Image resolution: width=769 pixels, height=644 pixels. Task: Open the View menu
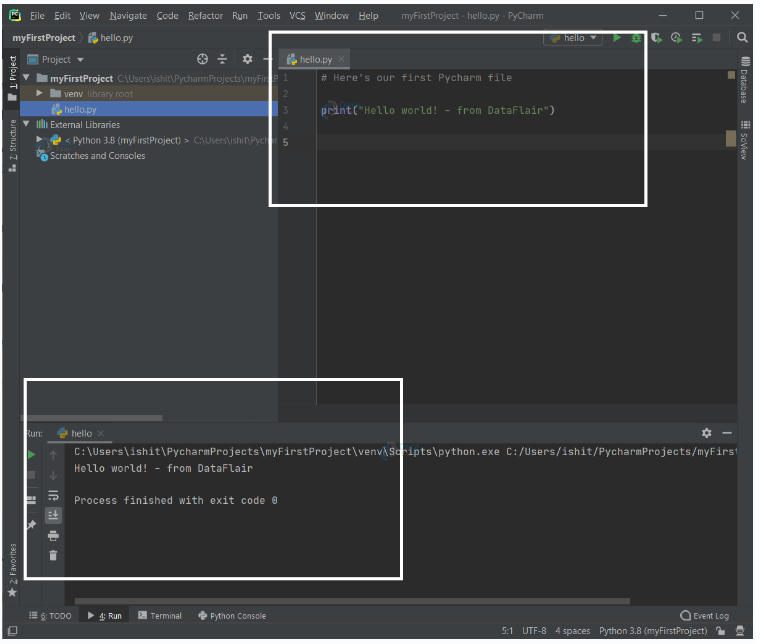coord(89,16)
